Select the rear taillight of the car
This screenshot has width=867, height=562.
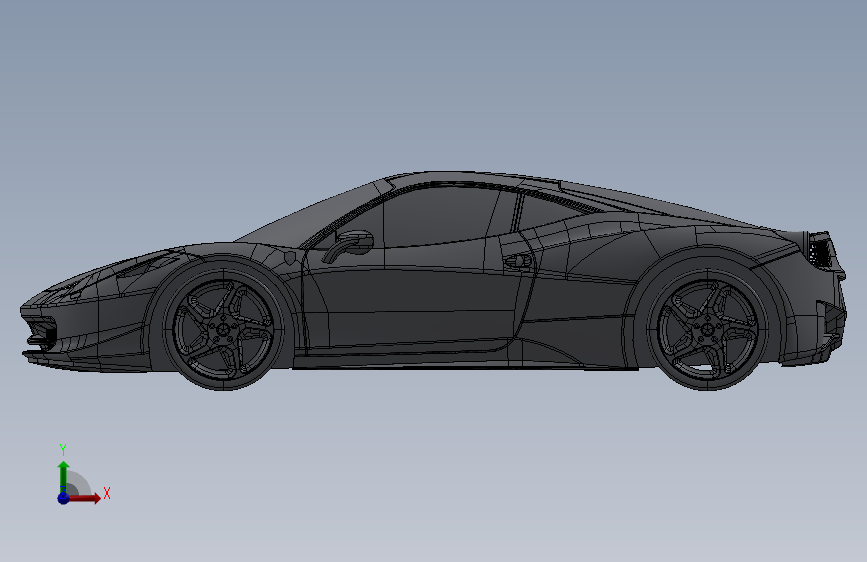820,251
